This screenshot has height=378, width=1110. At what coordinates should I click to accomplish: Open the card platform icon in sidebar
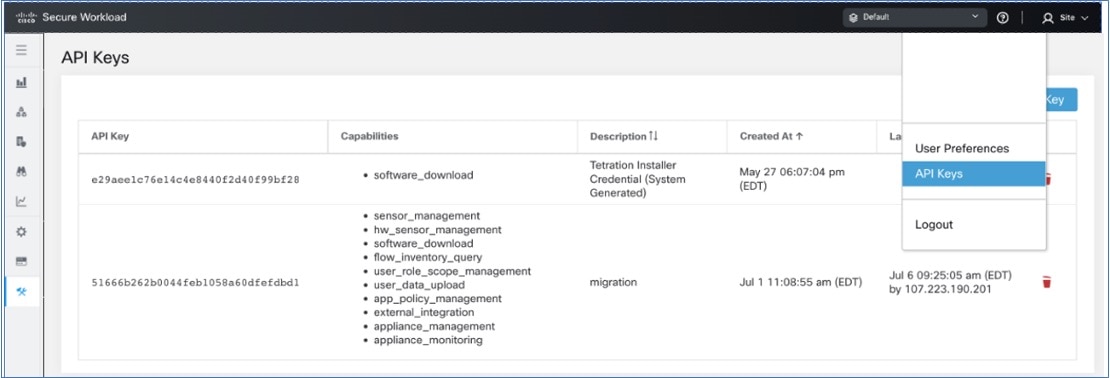tap(21, 261)
